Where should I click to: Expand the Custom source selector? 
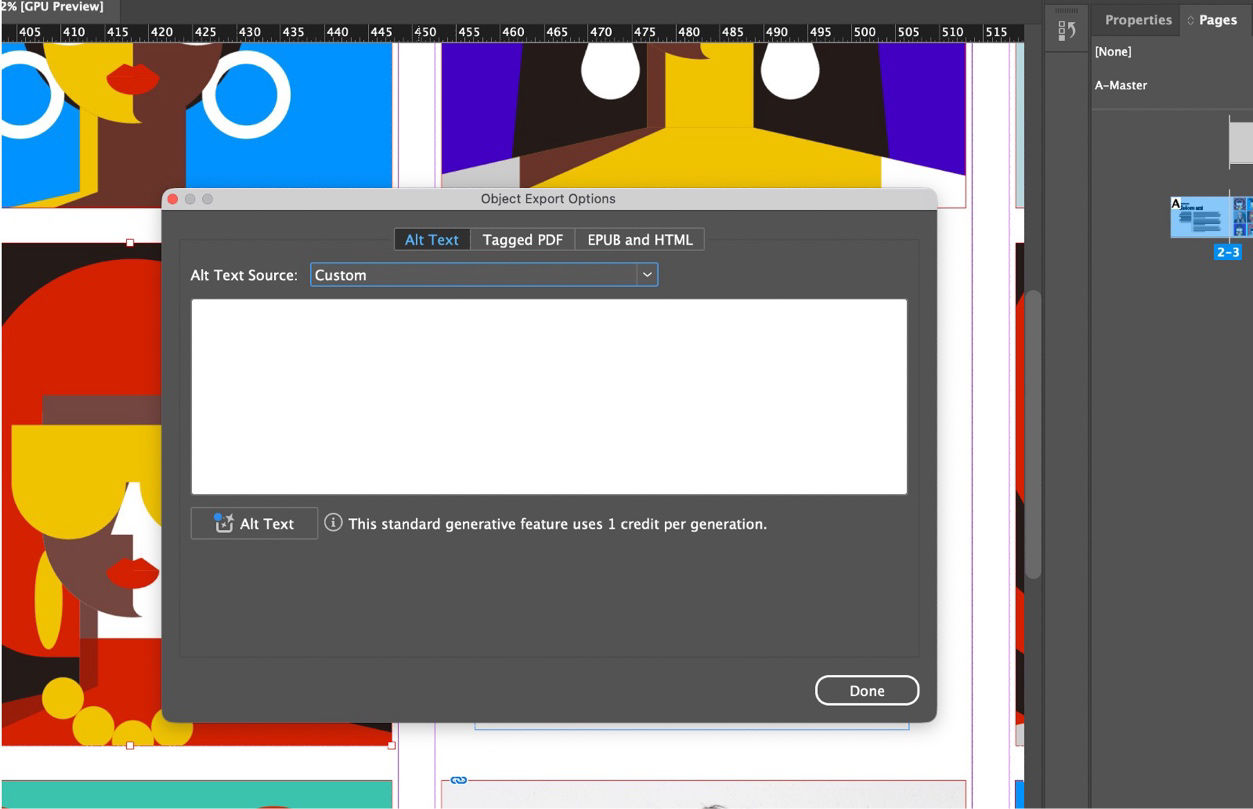(x=483, y=274)
